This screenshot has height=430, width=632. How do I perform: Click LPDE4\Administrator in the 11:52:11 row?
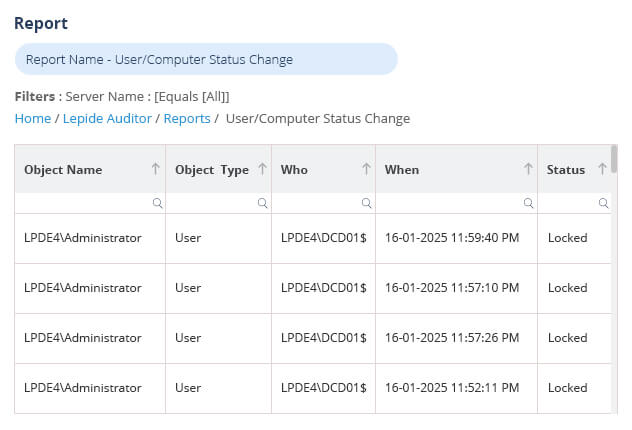[x=83, y=388]
